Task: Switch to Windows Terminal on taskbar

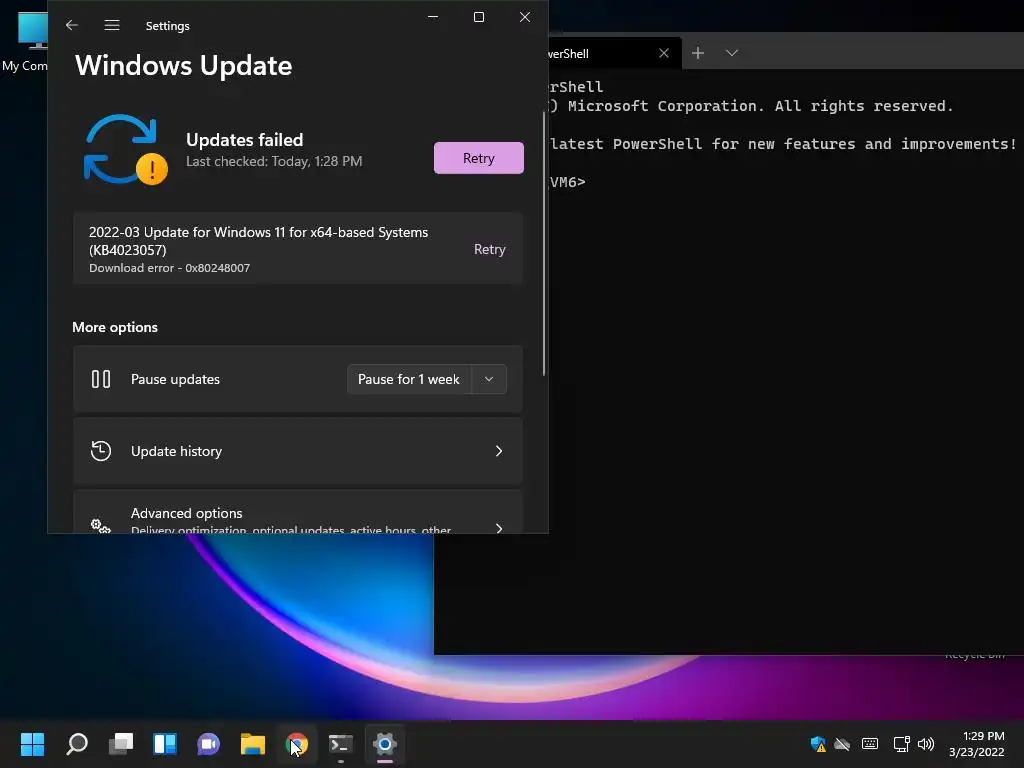Action: 341,744
